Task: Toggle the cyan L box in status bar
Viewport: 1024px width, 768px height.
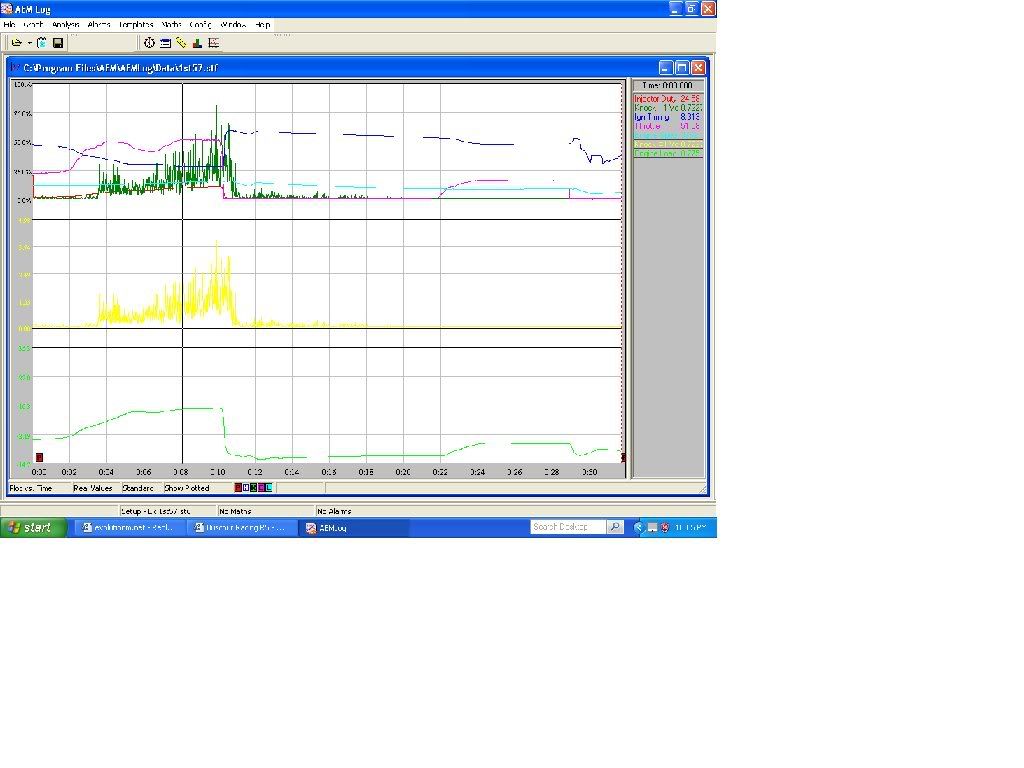Action: [x=268, y=488]
